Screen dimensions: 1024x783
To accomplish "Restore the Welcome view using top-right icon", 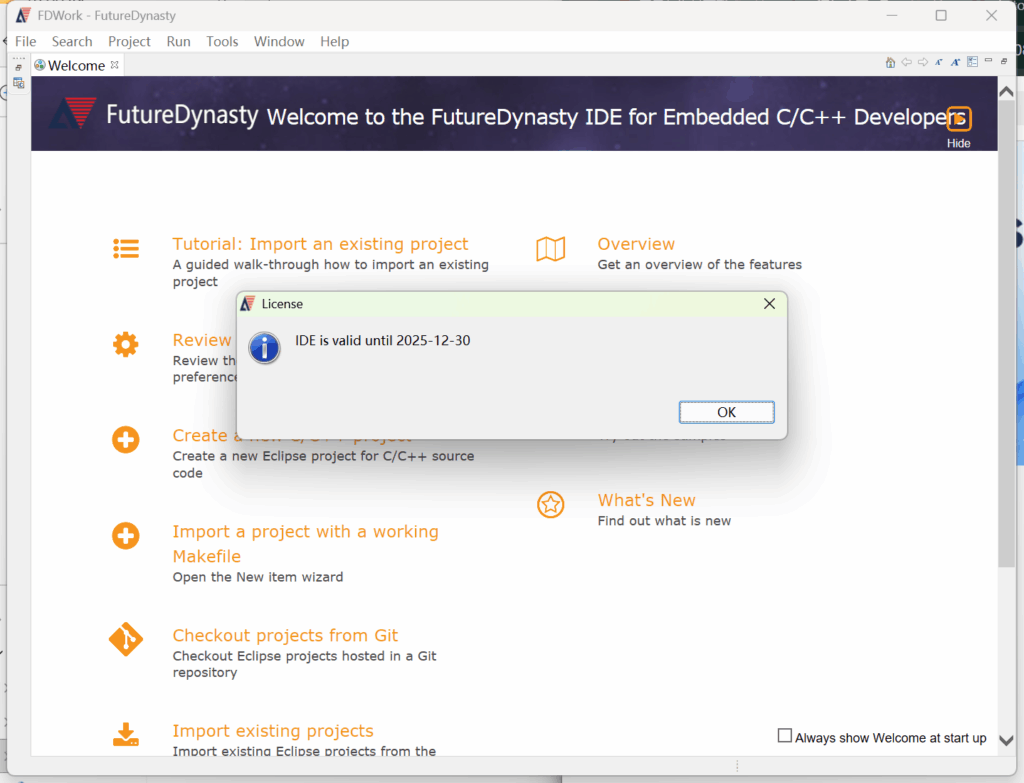I will coord(1004,61).
